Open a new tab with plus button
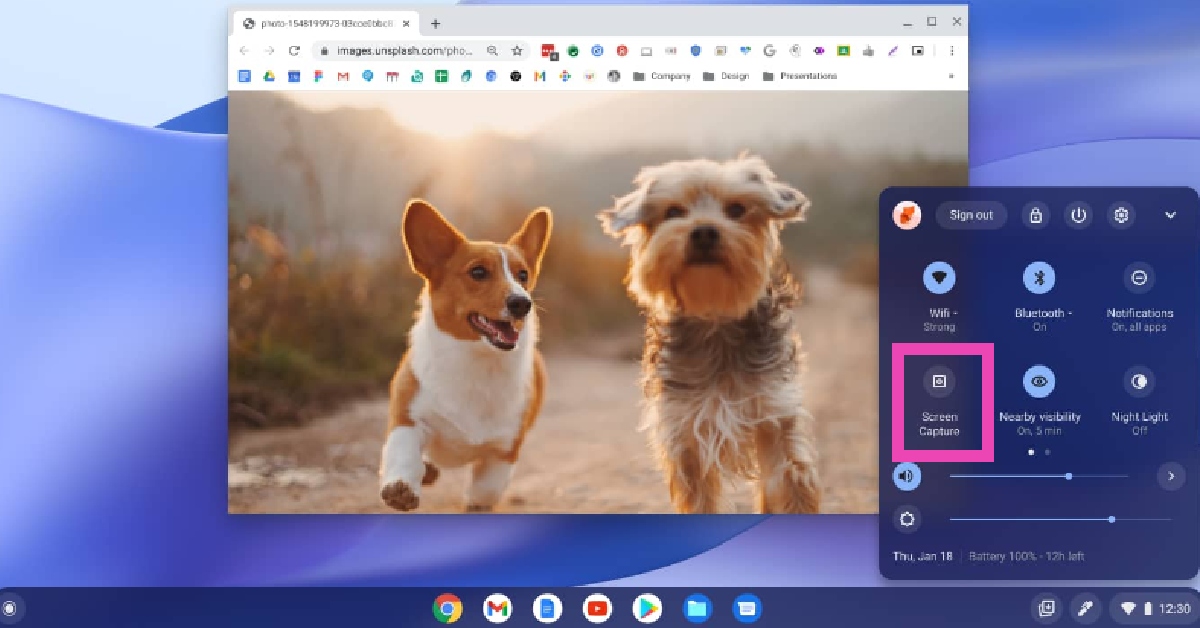Image resolution: width=1200 pixels, height=628 pixels. tap(435, 23)
